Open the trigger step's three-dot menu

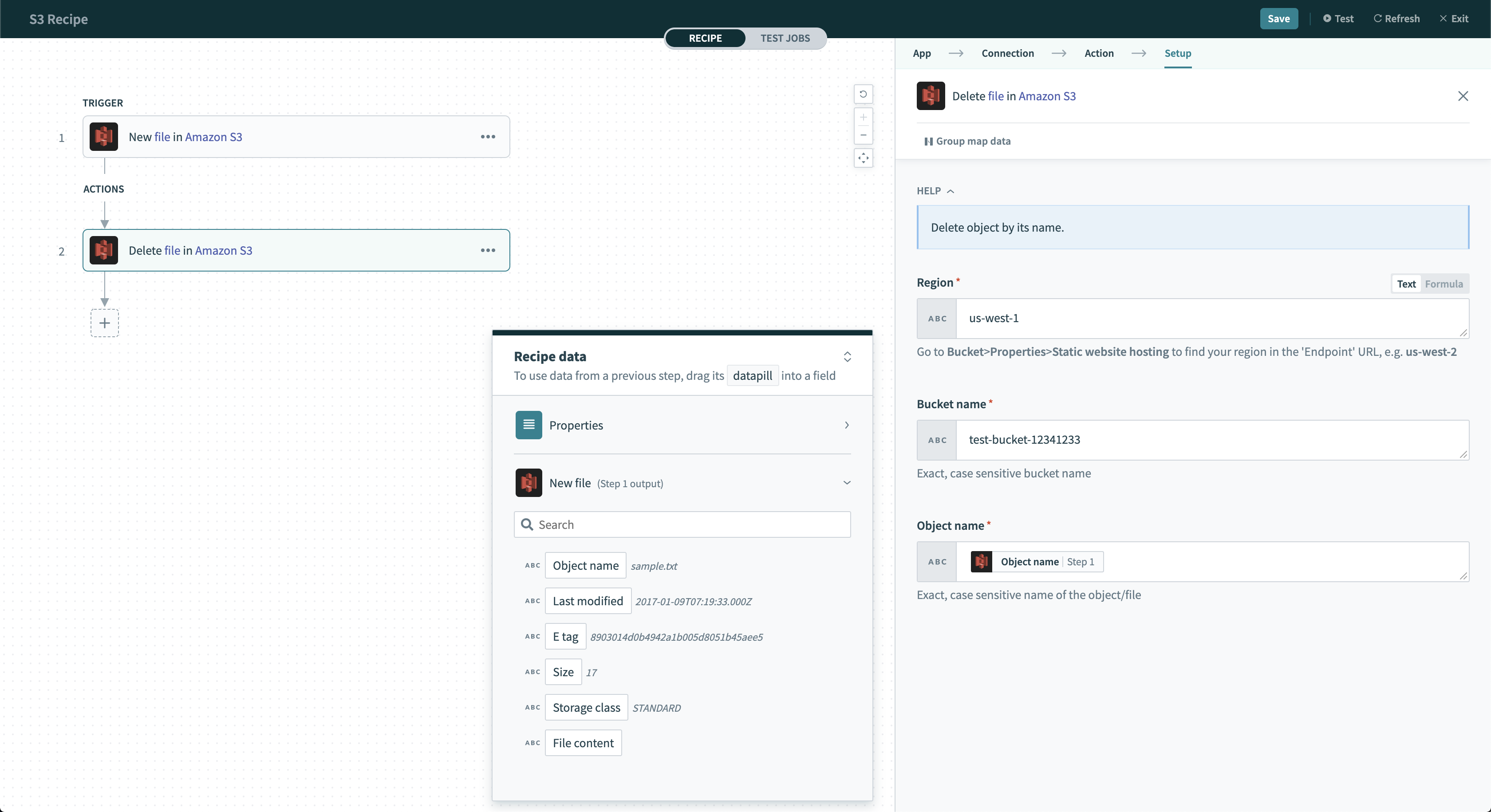click(488, 137)
